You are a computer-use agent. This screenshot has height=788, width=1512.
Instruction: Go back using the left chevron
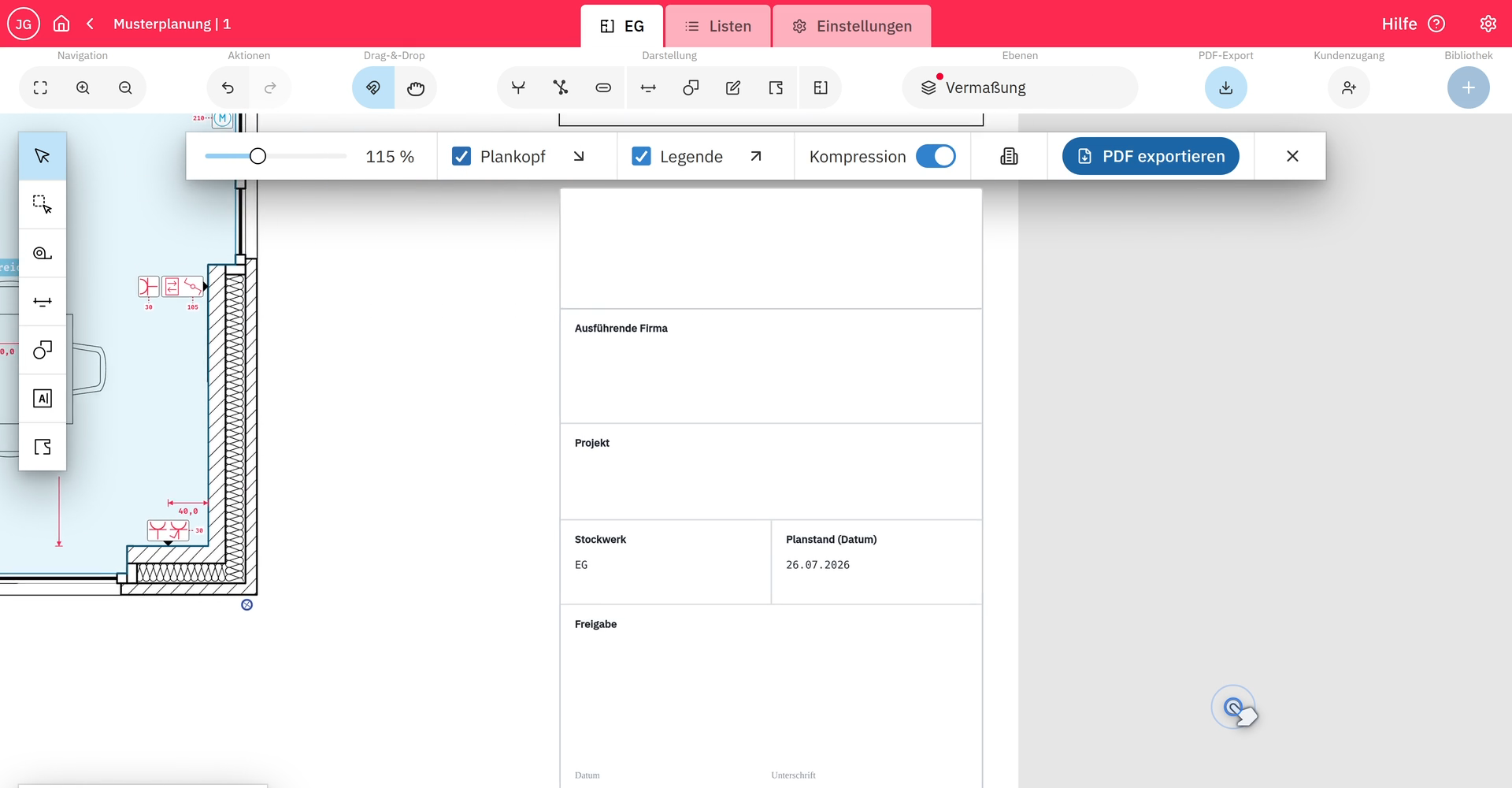(91, 24)
